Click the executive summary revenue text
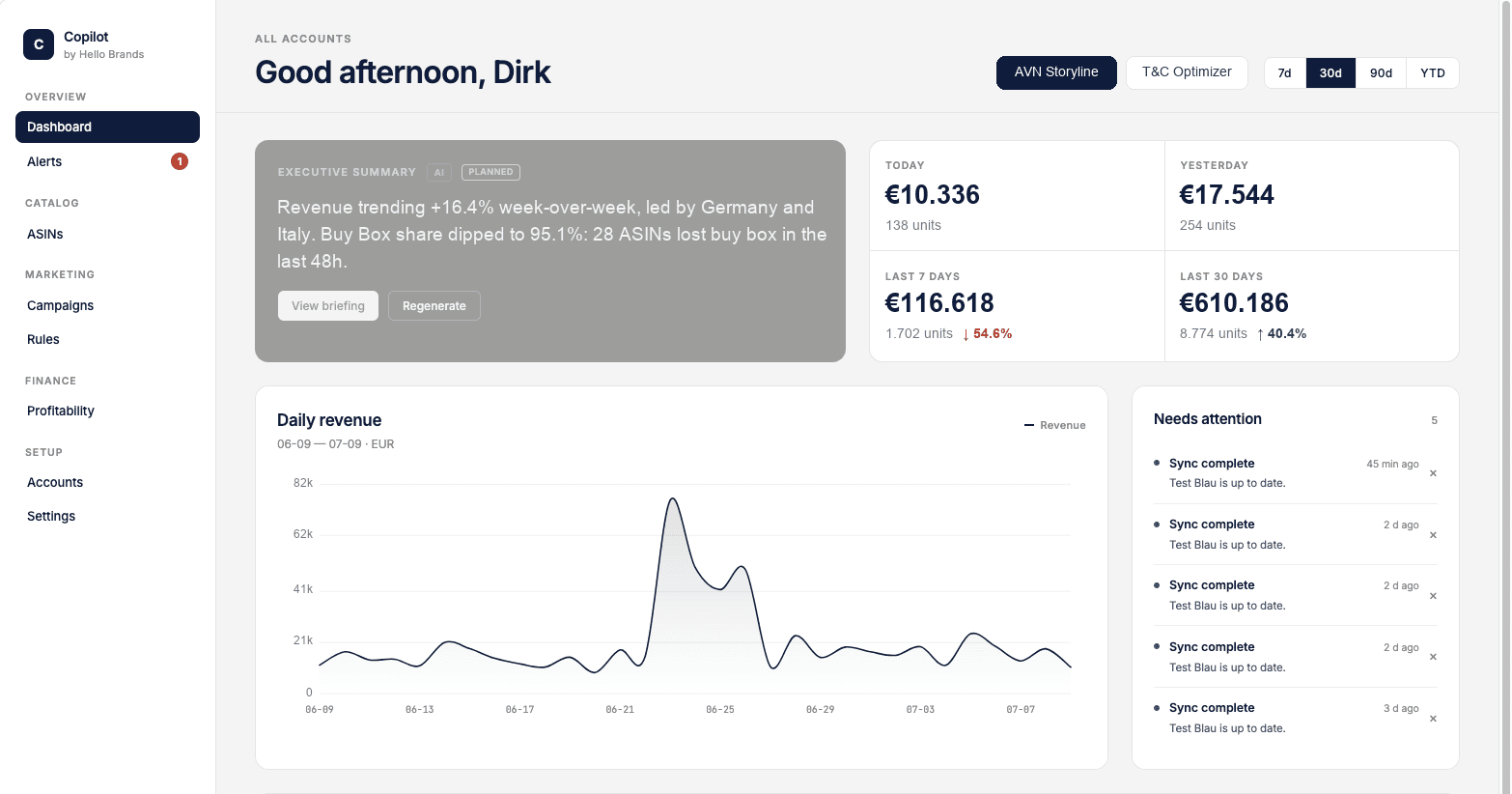 (552, 234)
